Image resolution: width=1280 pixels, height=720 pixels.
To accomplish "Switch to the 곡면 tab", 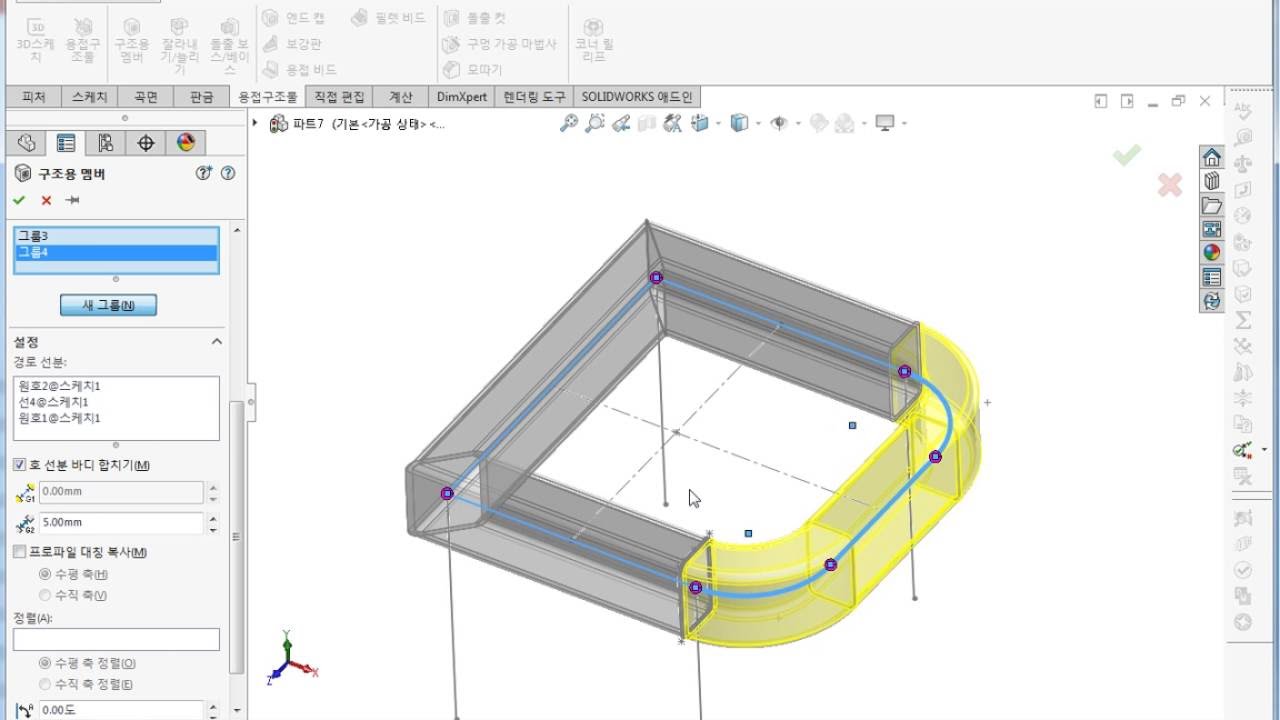I will point(146,97).
